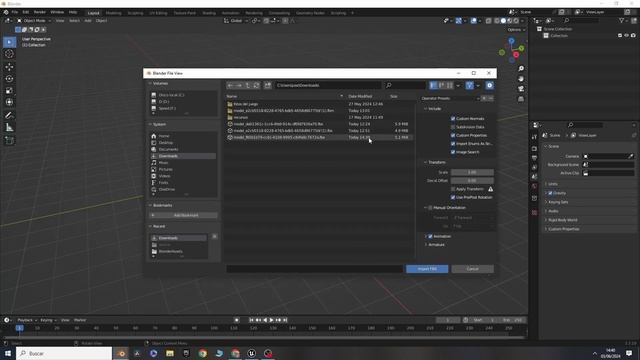Switch to Shading workspace tab
Viewport: 640px width, 360px height.
tap(209, 13)
